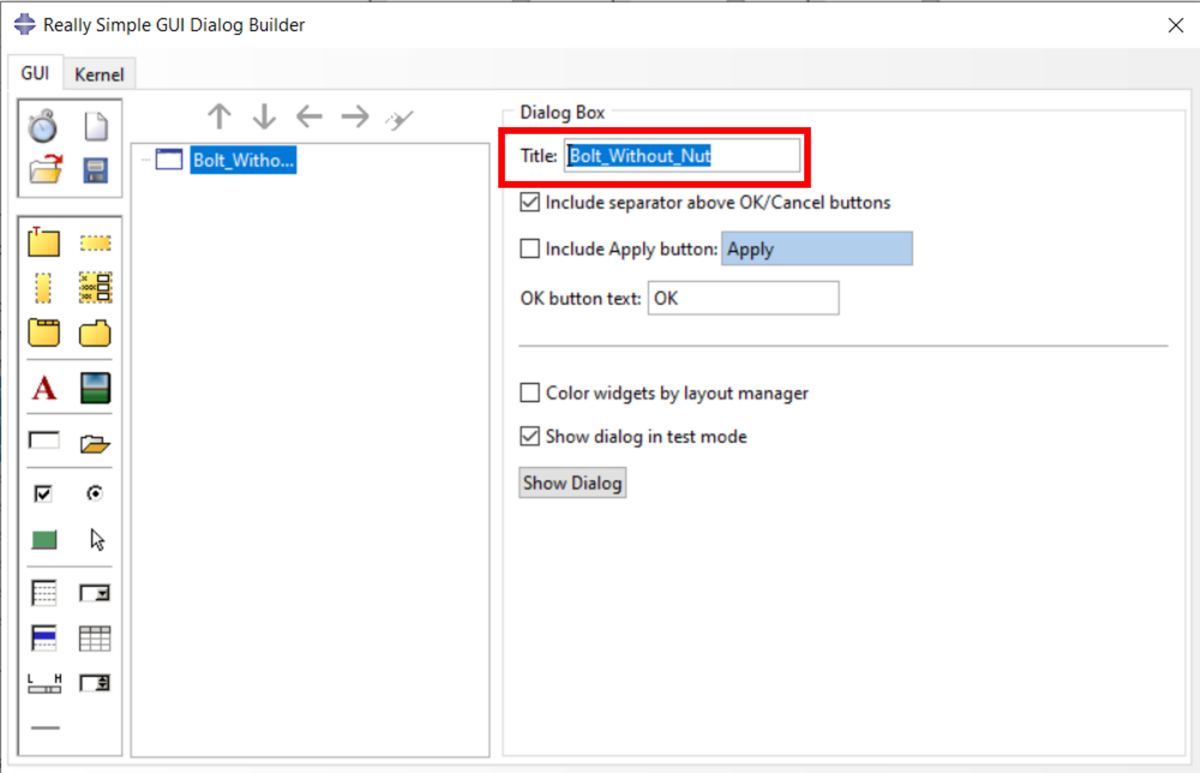Enable the Include Apply button option
The width and height of the screenshot is (1200, 773).
[529, 248]
